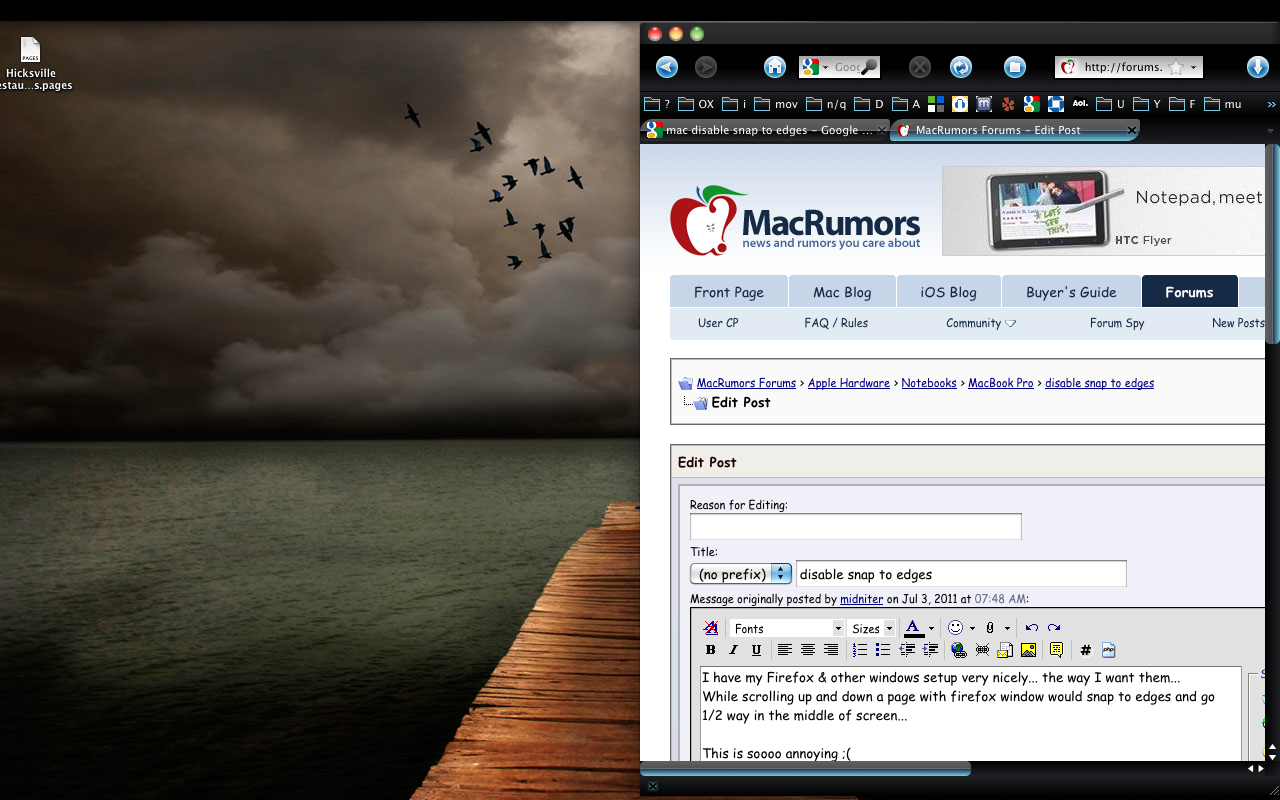Open the URL bar history dropdown arrow
The height and width of the screenshot is (800, 1280).
point(1193,67)
